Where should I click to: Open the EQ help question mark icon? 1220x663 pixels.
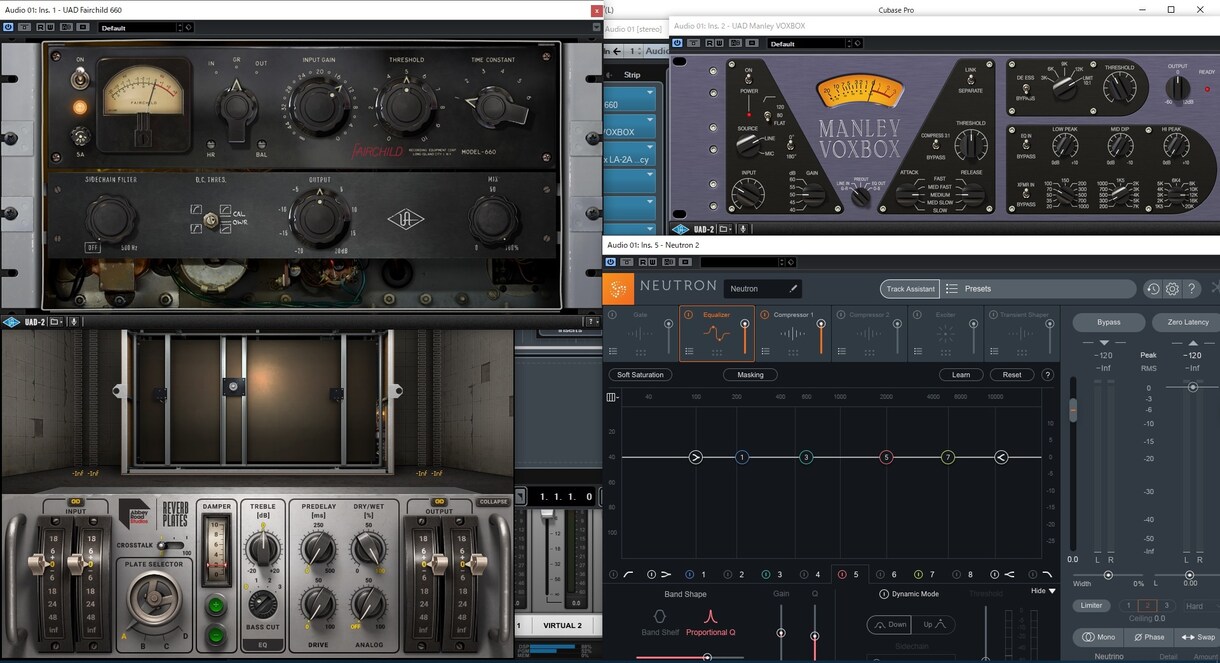pyautogui.click(x=1048, y=375)
